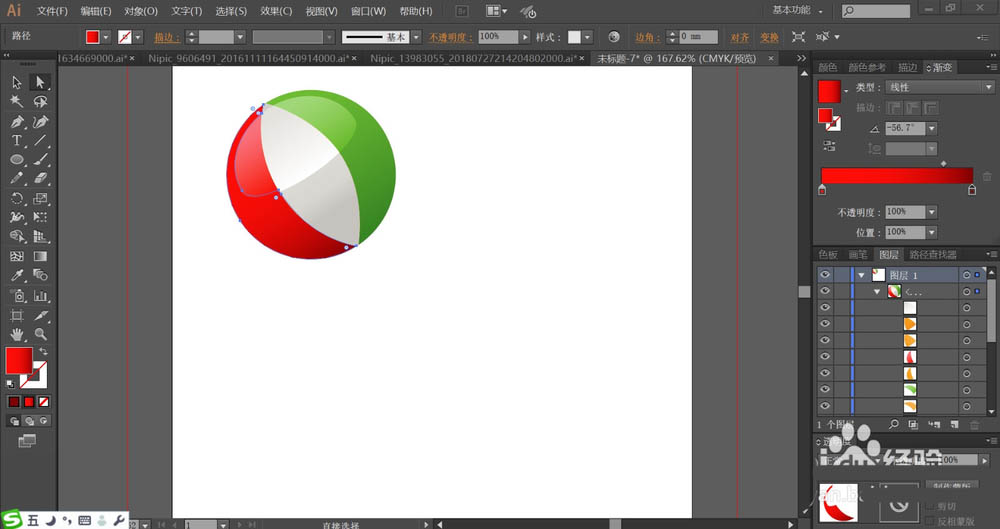The height and width of the screenshot is (529, 1000).
Task: Select the Line Segment tool
Action: 40,140
